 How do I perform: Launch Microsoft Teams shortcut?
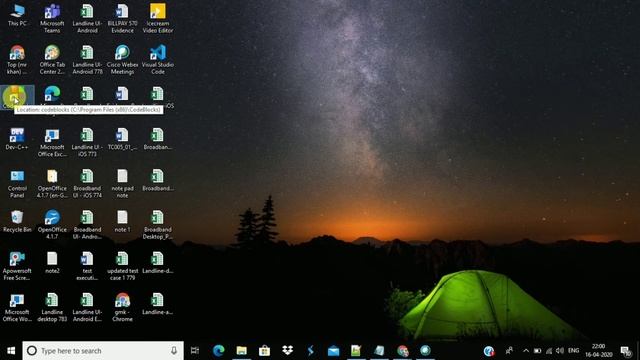(x=52, y=18)
